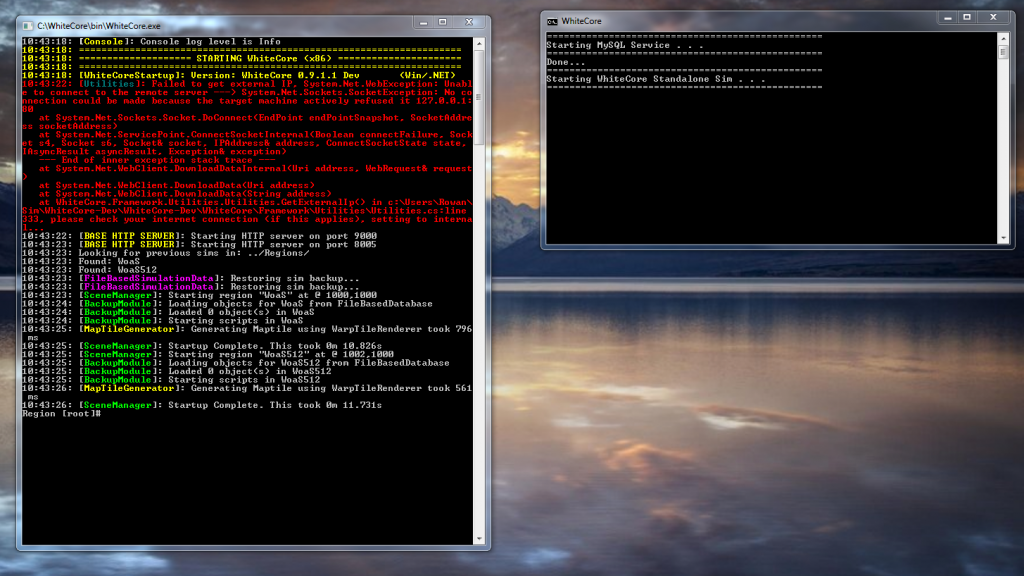Click scroll-down arrow in WhiteCore launcher window
This screenshot has height=576, width=1024.
(1004, 238)
